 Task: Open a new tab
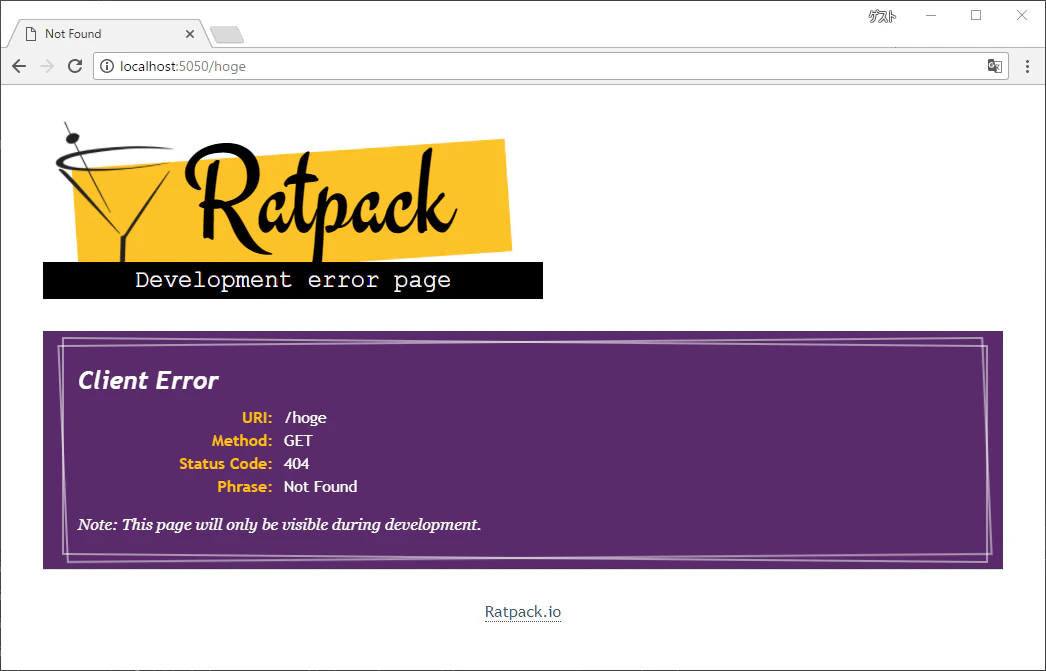(x=227, y=35)
